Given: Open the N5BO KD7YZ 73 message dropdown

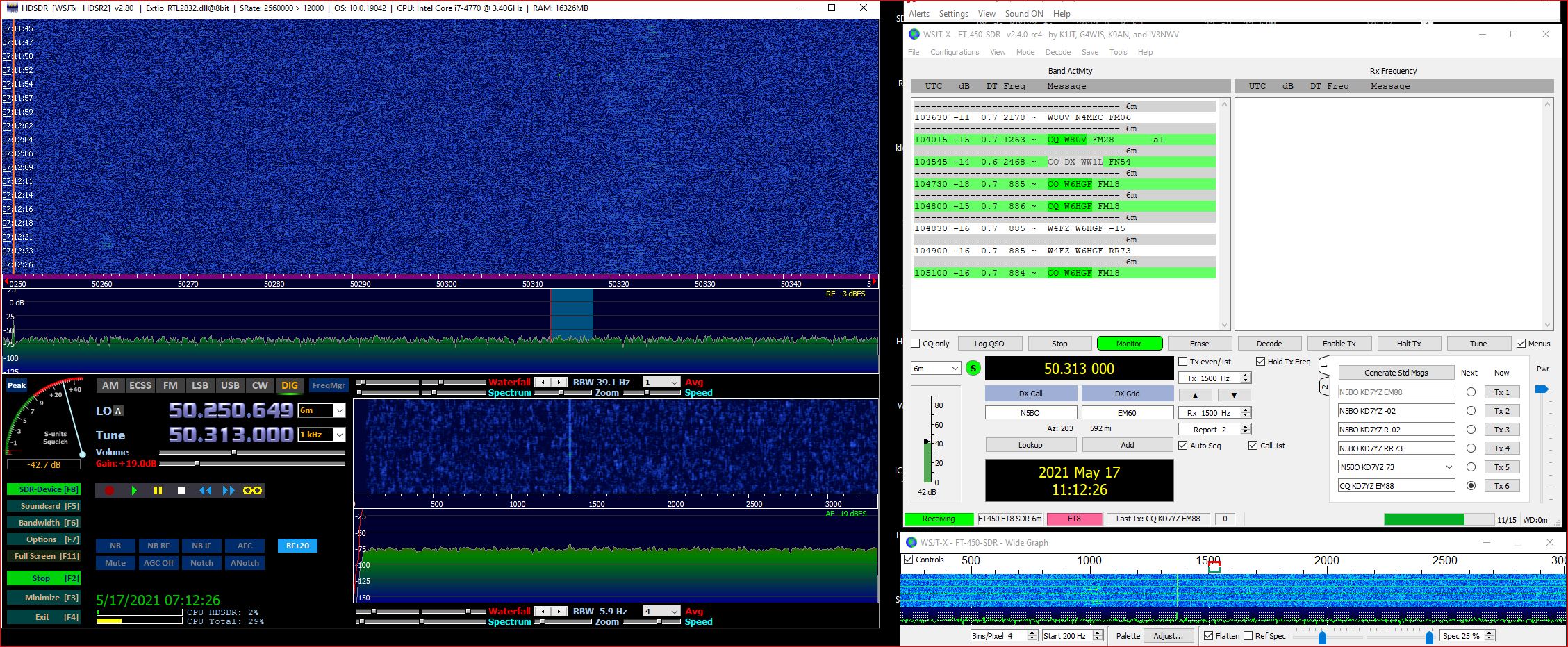Looking at the screenshot, I should (x=1449, y=467).
